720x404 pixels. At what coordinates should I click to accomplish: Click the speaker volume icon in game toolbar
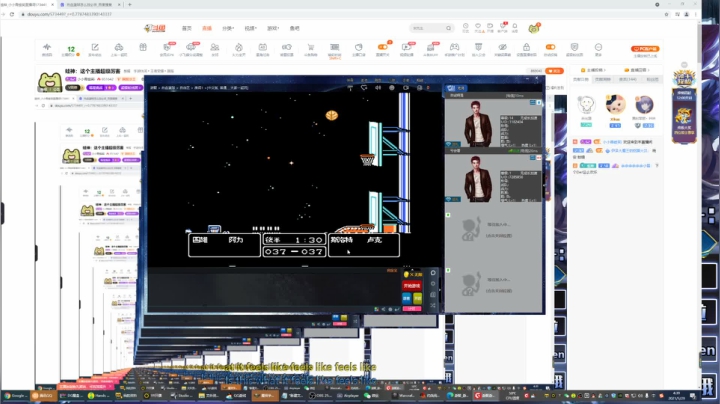pos(378,87)
